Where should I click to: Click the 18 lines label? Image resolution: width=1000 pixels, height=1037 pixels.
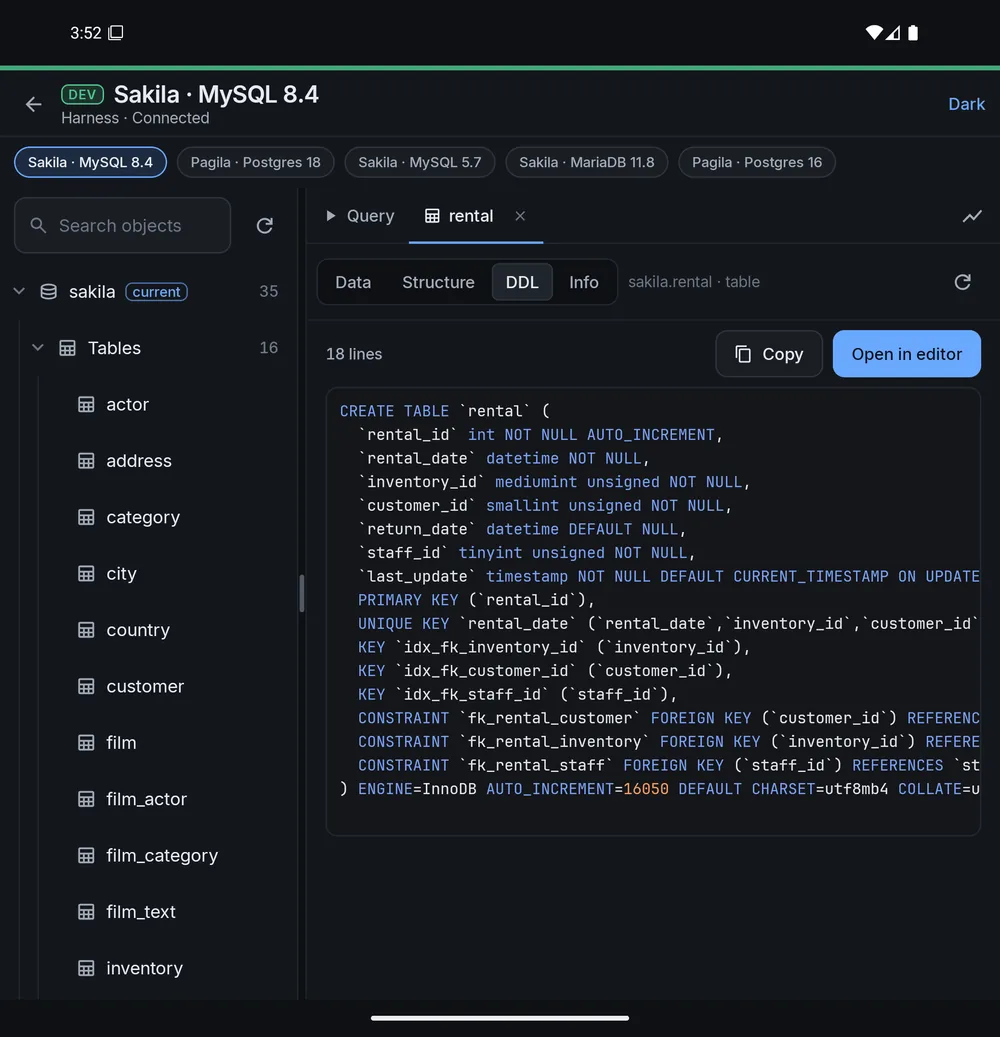(354, 354)
